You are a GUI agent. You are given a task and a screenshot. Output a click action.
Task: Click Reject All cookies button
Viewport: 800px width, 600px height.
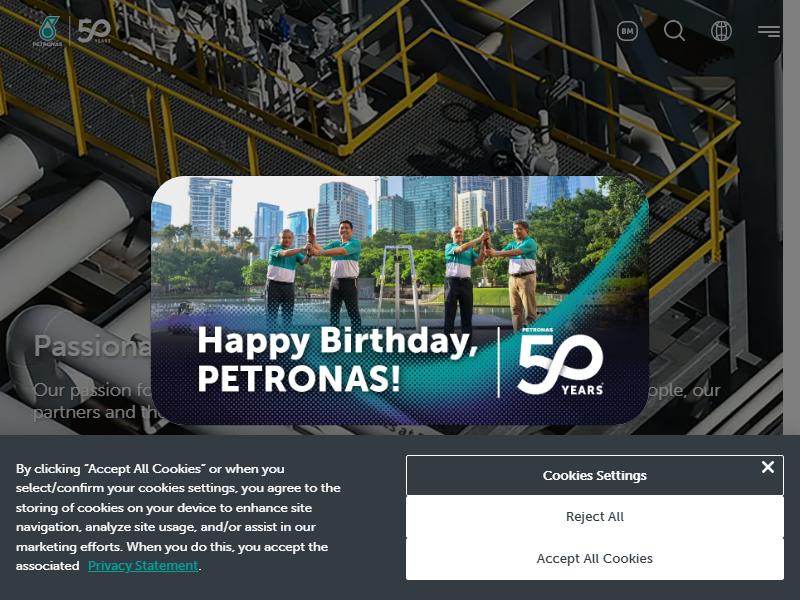(x=594, y=516)
